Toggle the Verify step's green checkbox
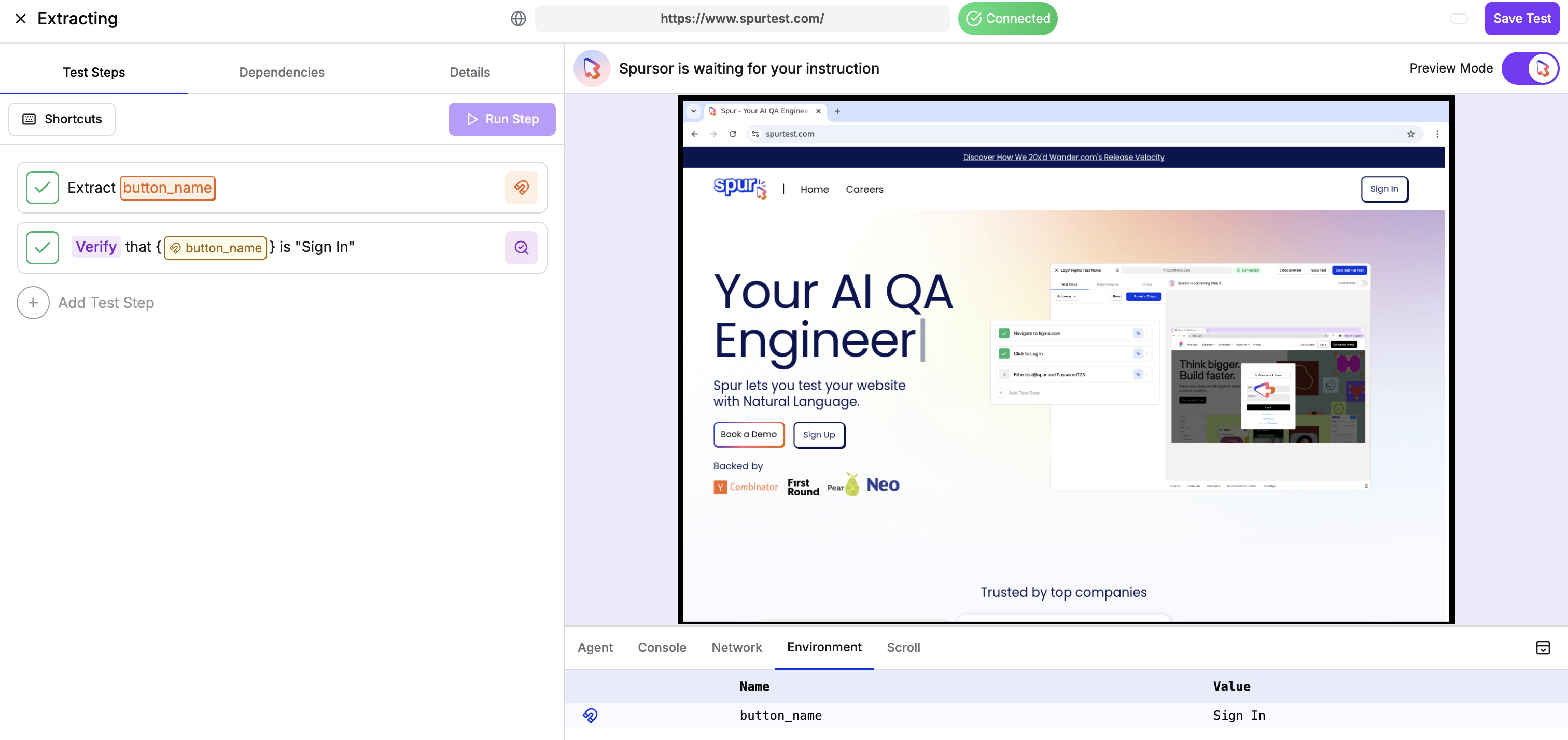The height and width of the screenshot is (740, 1568). click(43, 247)
